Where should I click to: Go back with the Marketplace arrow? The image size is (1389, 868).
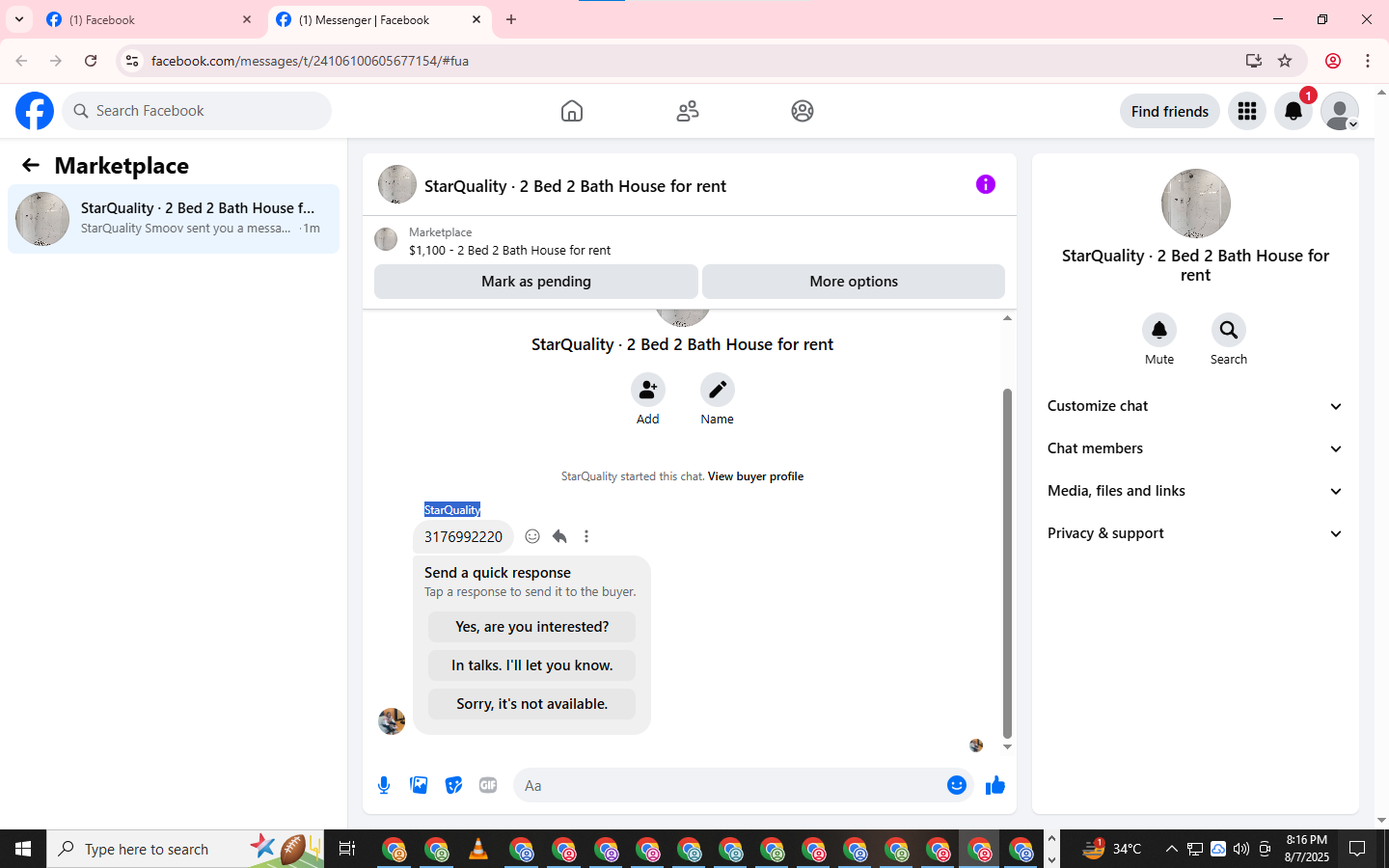point(31,165)
